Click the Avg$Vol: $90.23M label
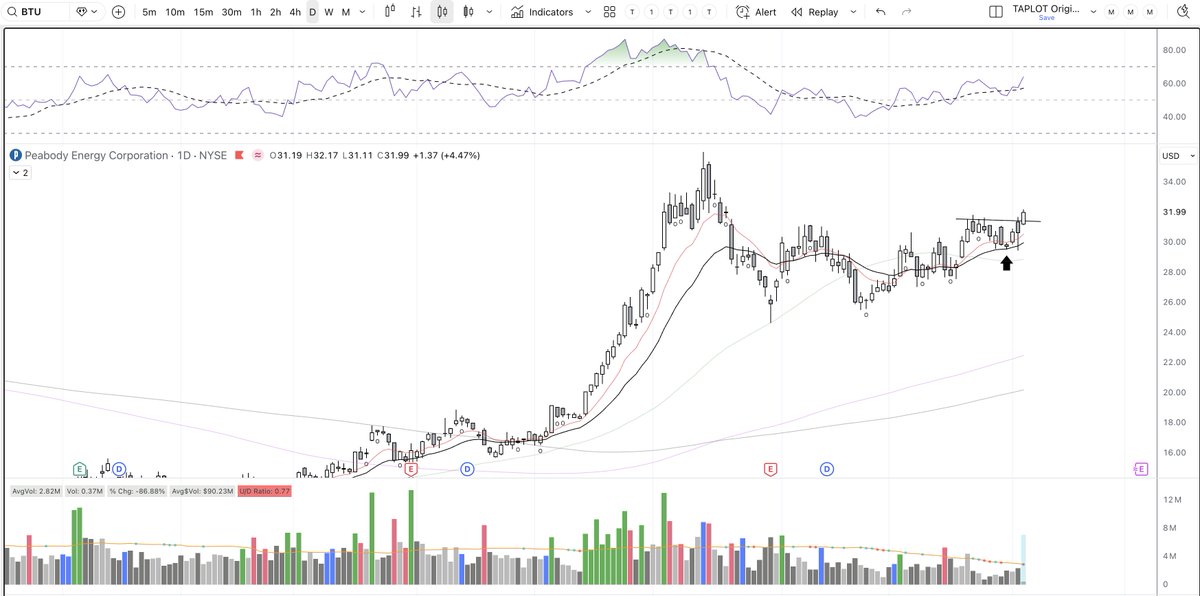 (x=204, y=491)
